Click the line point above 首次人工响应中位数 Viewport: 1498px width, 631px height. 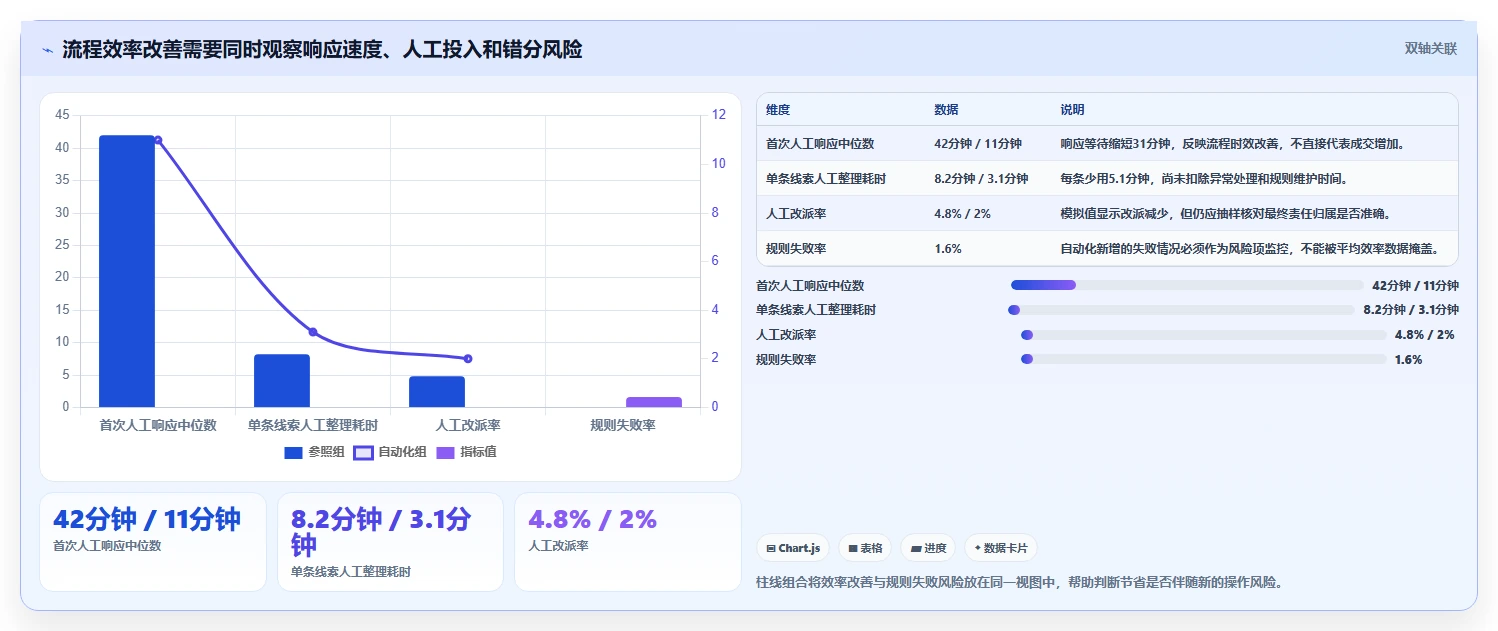pyautogui.click(x=158, y=140)
